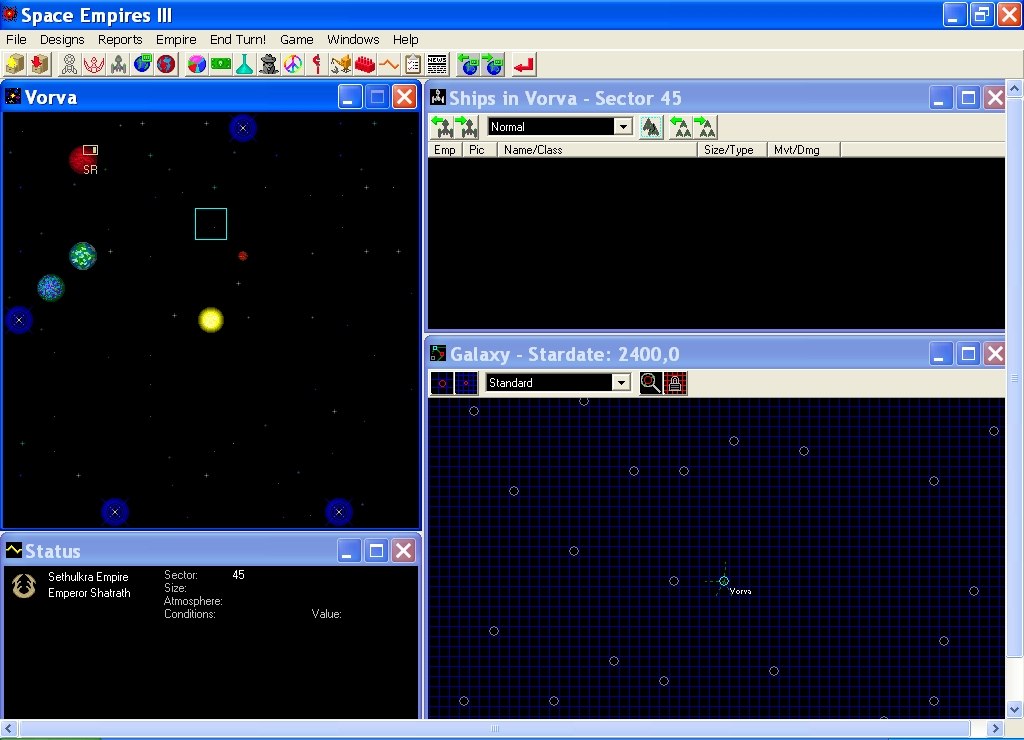Open intelligence via the spy figure icon
This screenshot has width=1024, height=740.
[268, 65]
